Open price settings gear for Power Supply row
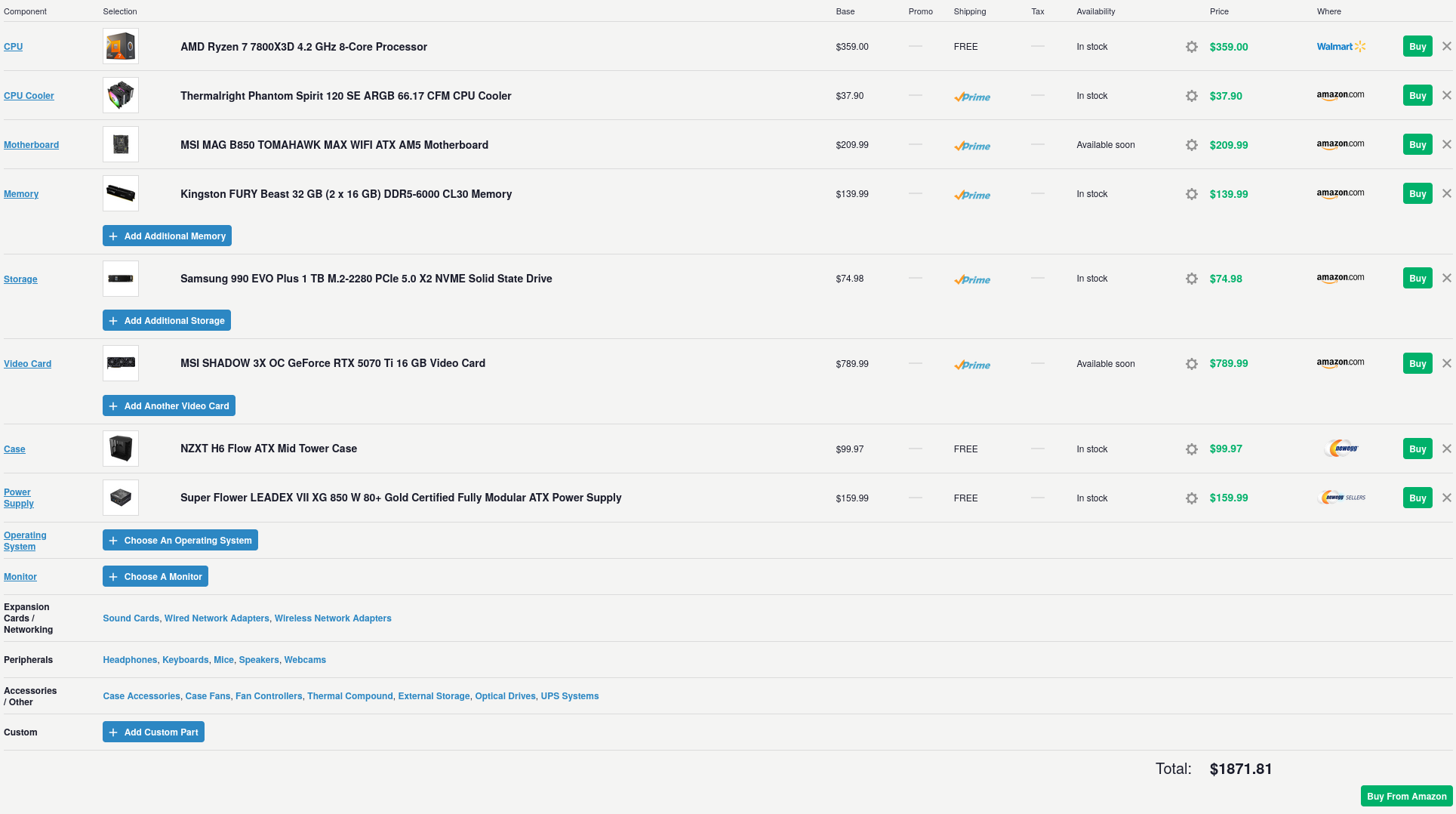Viewport: 1456px width, 814px height. (x=1192, y=498)
